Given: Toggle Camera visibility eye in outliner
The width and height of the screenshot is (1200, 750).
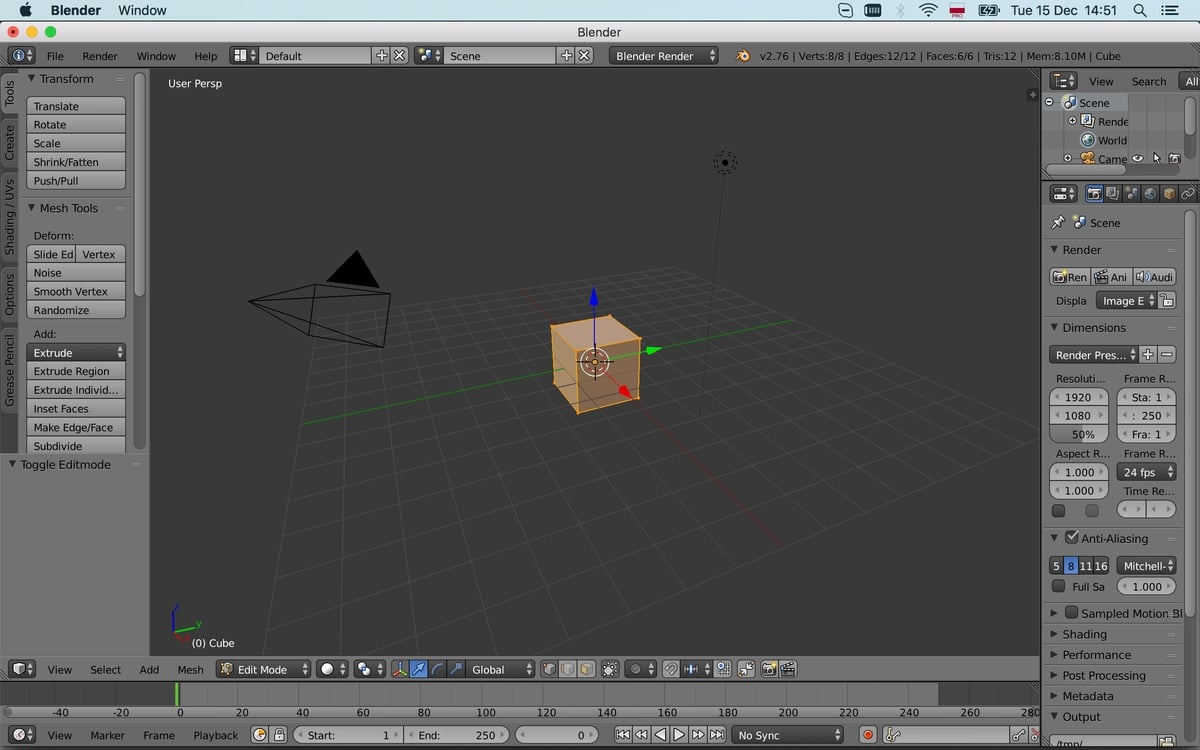Looking at the screenshot, I should pos(1137,158).
